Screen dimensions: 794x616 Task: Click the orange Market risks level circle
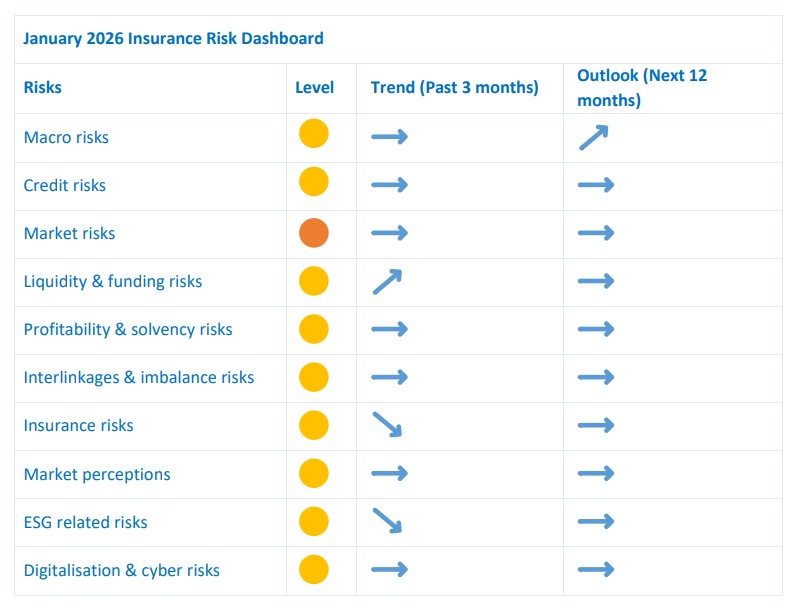314,233
